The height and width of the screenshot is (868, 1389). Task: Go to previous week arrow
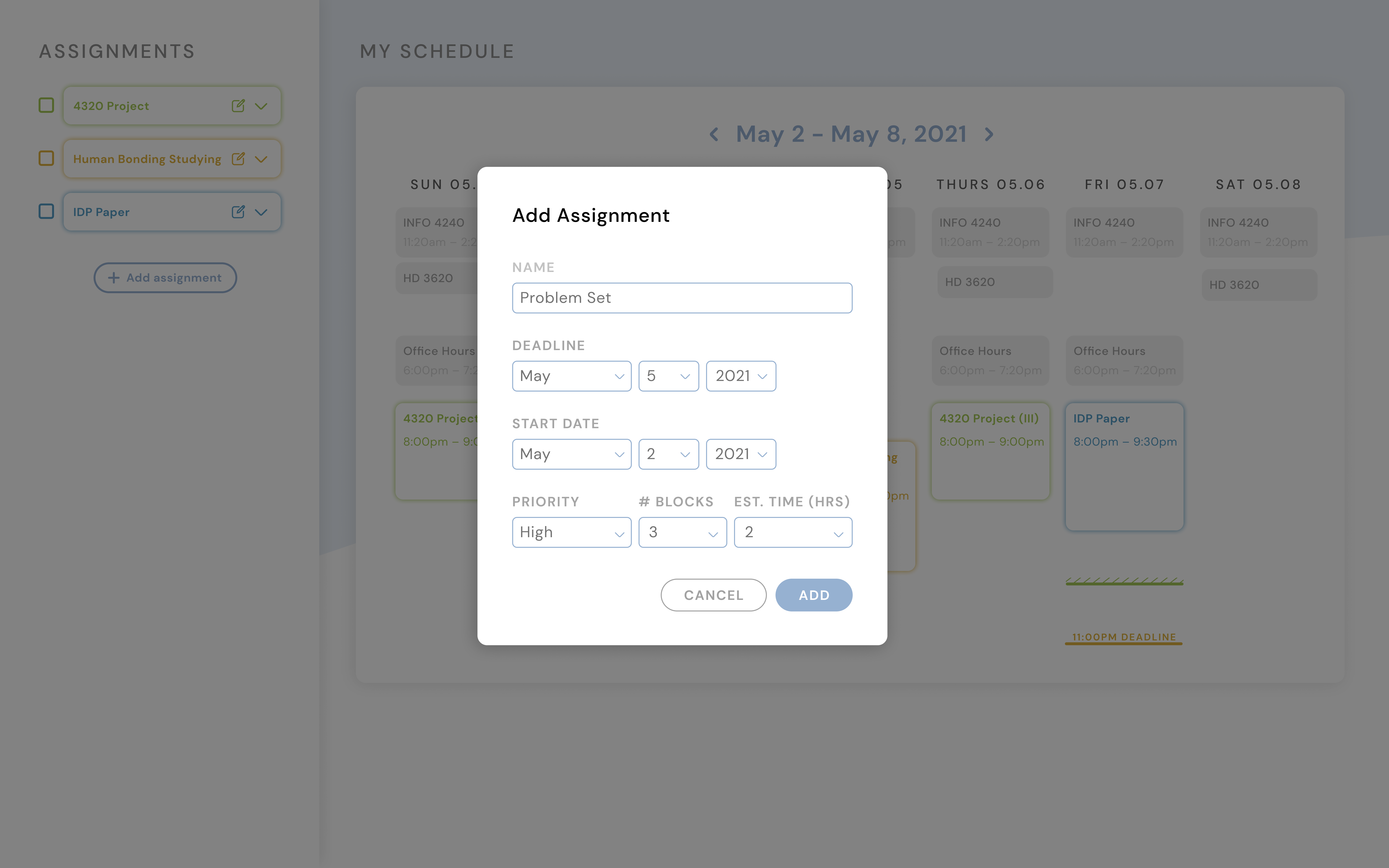coord(714,134)
